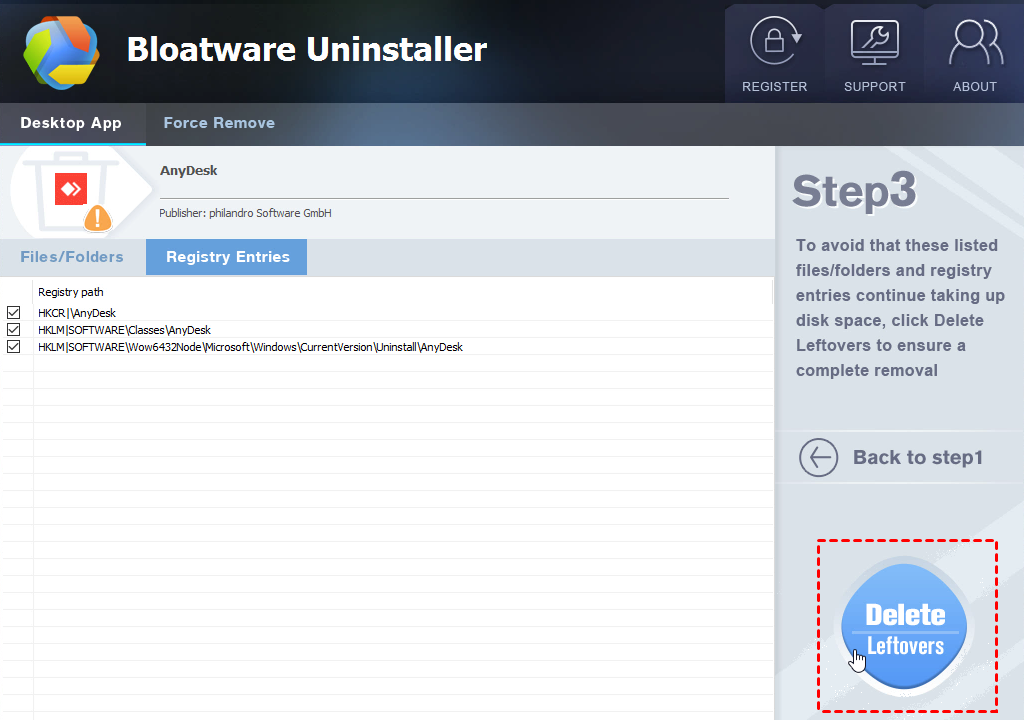
Task: Click the Back to step1 link
Action: pyautogui.click(x=917, y=458)
